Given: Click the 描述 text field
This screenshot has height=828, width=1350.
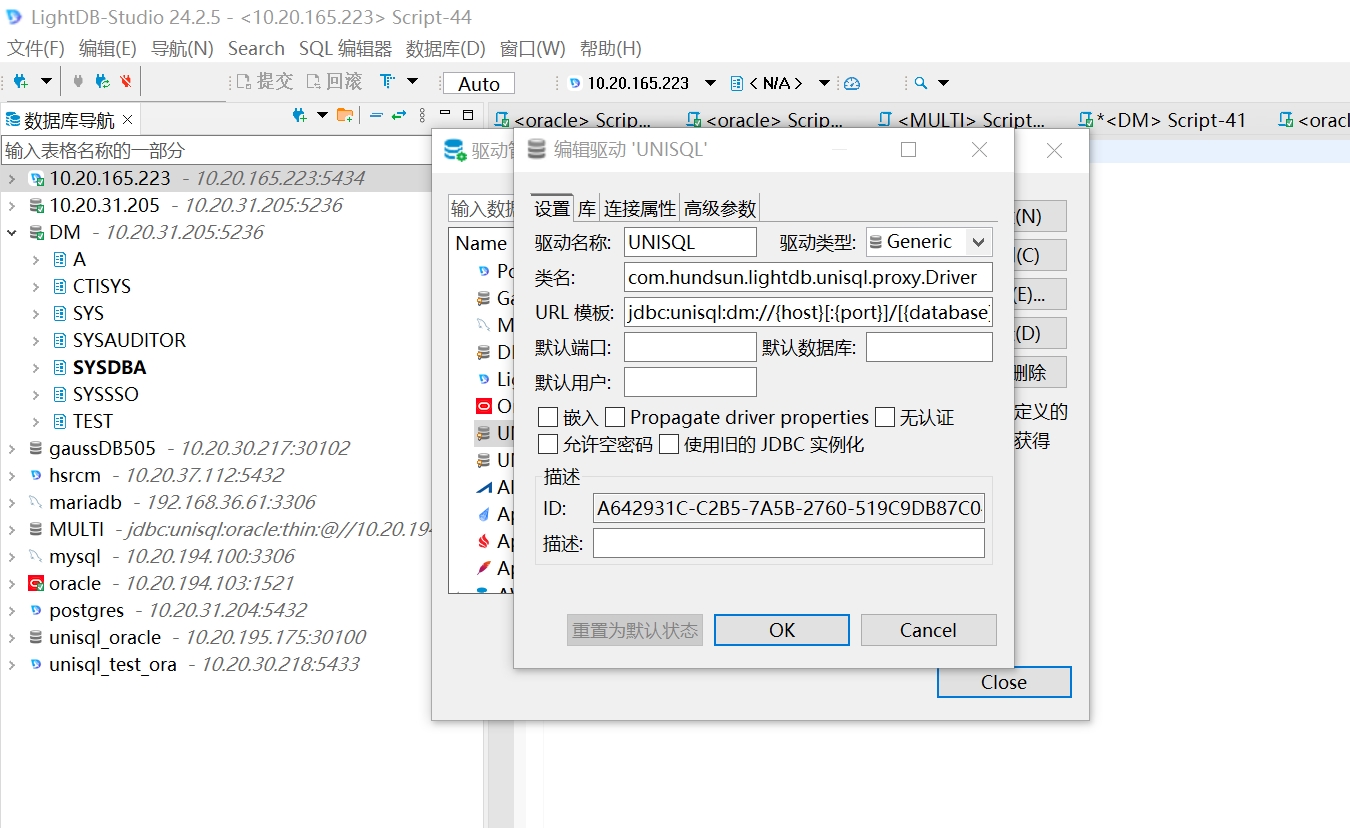Looking at the screenshot, I should [789, 543].
